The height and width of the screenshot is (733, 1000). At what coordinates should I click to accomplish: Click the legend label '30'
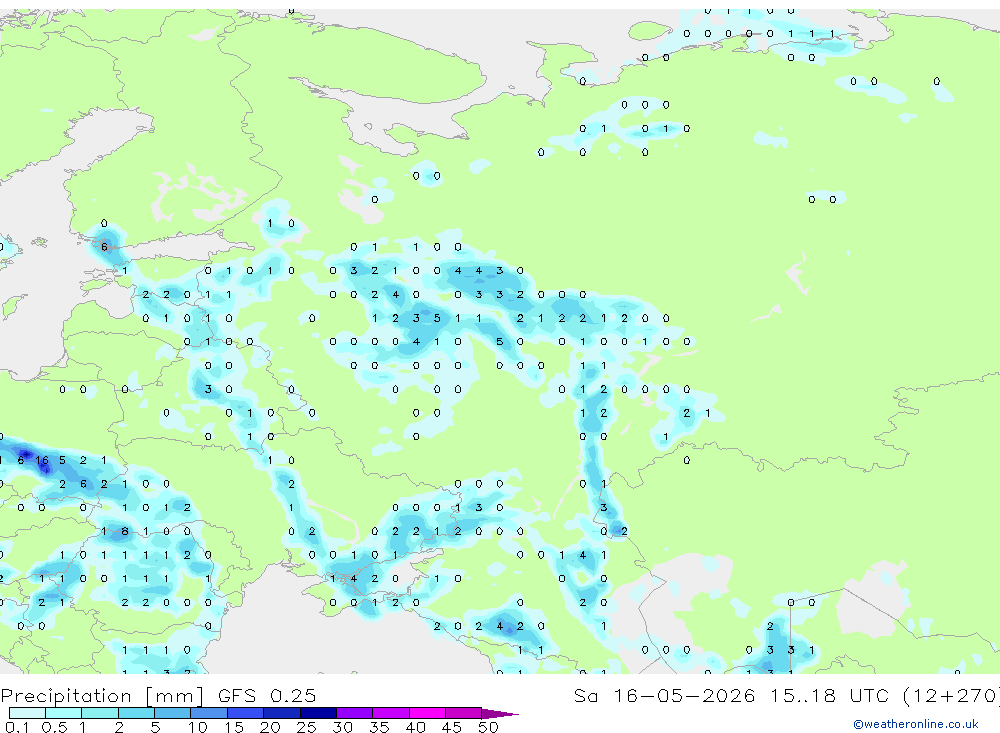[x=342, y=727]
